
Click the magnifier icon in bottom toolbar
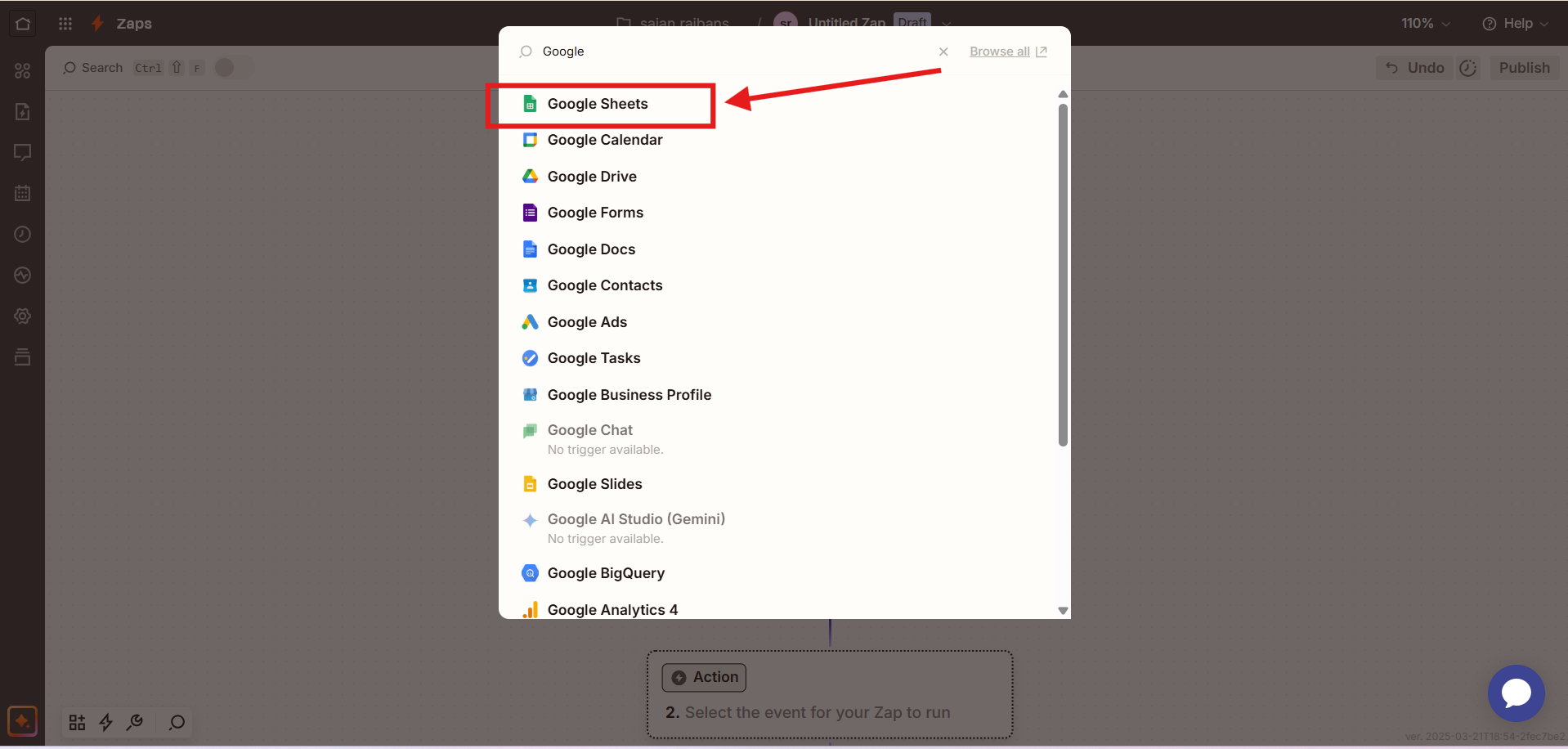[177, 722]
